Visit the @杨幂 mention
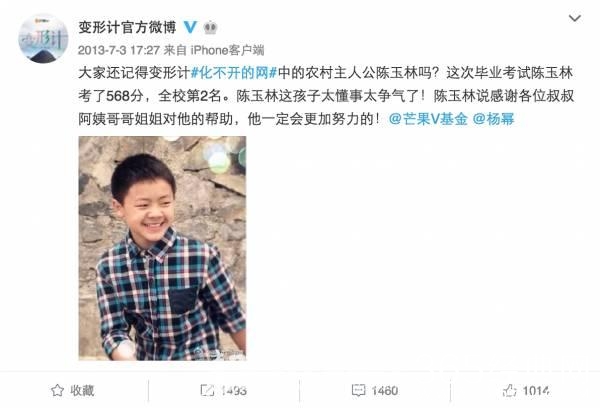Screen dimensions: 600x408 pyautogui.click(x=494, y=119)
